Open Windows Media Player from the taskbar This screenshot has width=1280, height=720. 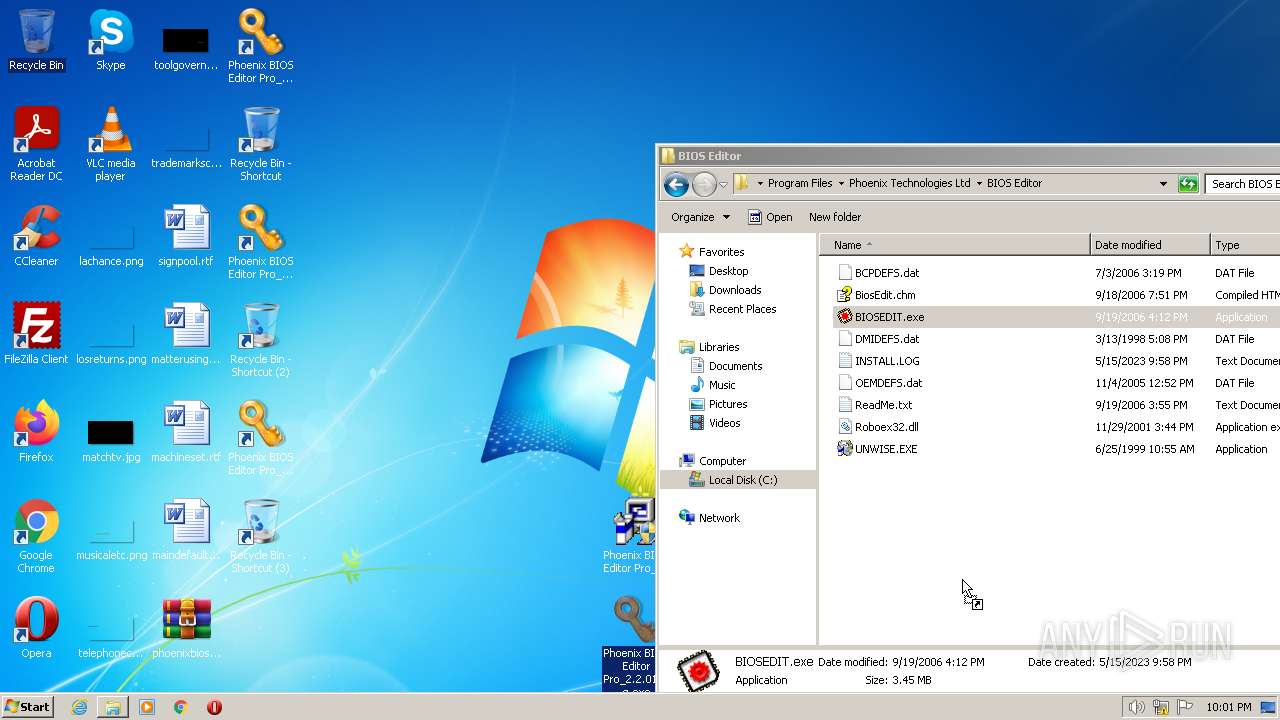pos(147,707)
